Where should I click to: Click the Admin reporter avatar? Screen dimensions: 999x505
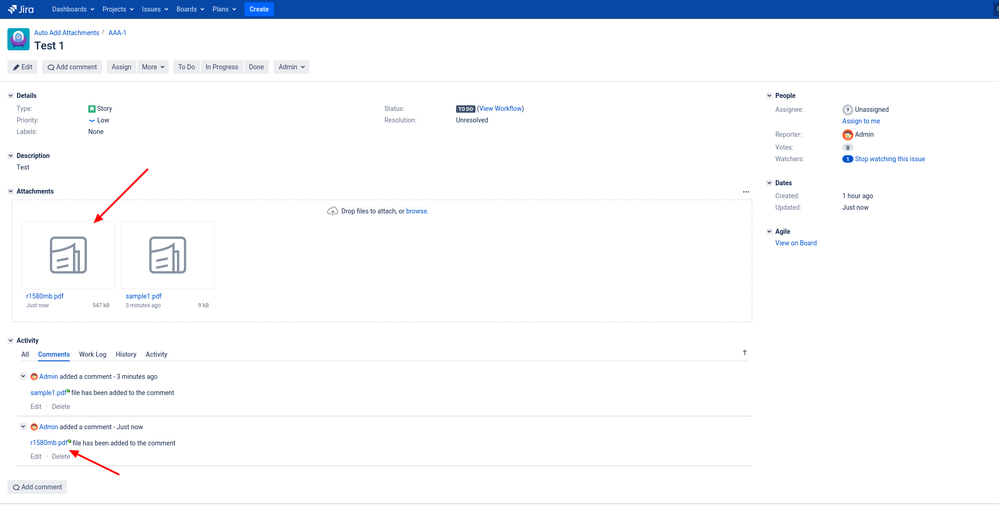[847, 134]
